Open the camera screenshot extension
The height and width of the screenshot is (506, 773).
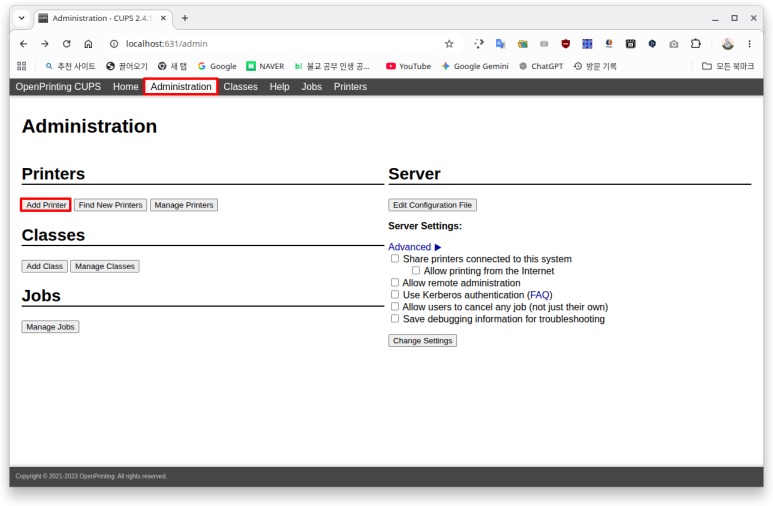[x=674, y=44]
